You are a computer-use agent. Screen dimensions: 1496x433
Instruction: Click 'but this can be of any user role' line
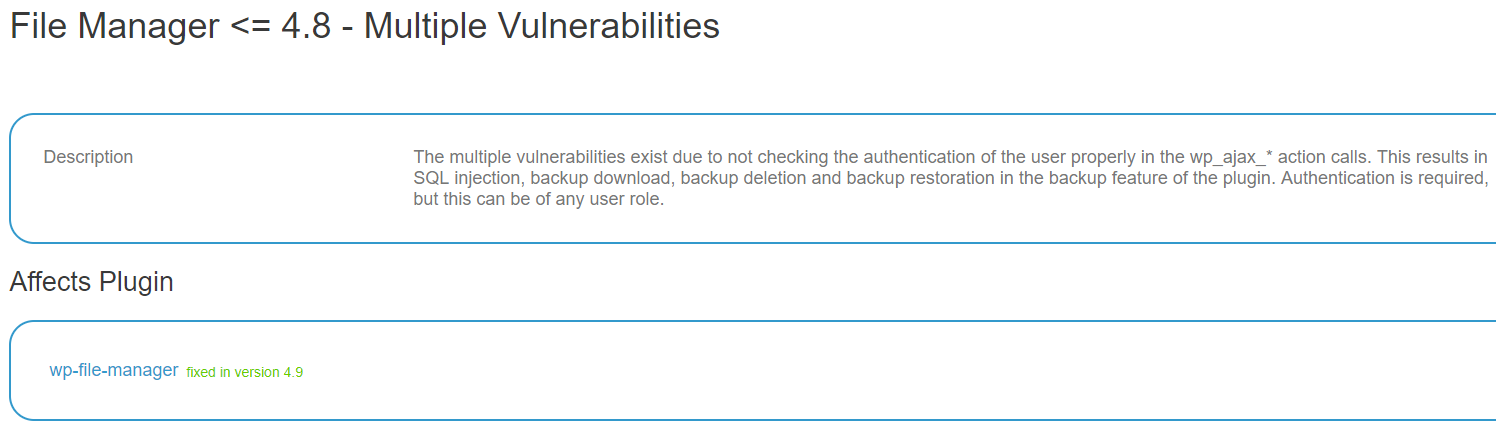(x=538, y=199)
